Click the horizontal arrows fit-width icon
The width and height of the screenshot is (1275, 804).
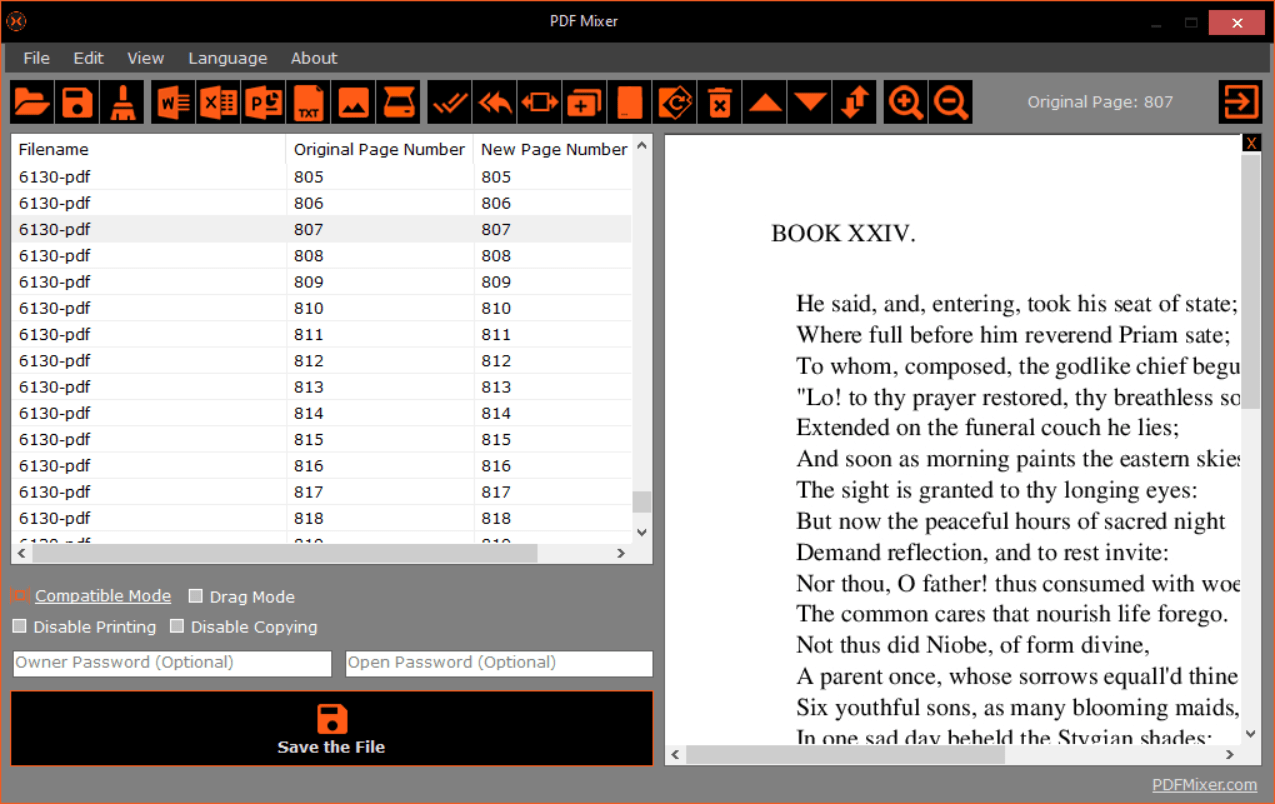pyautogui.click(x=540, y=102)
